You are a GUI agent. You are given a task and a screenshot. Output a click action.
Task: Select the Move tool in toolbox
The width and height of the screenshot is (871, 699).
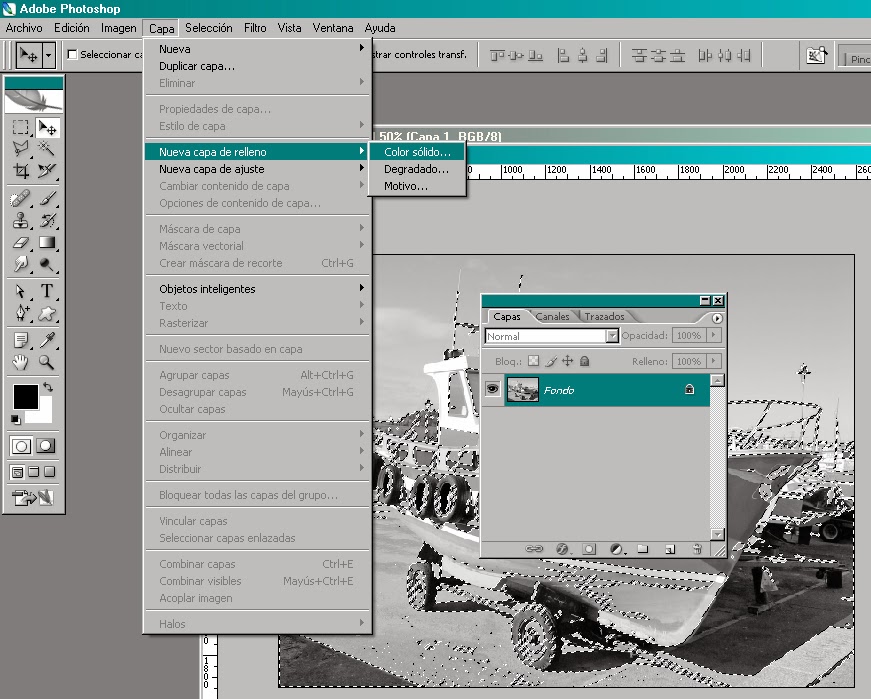pos(47,128)
